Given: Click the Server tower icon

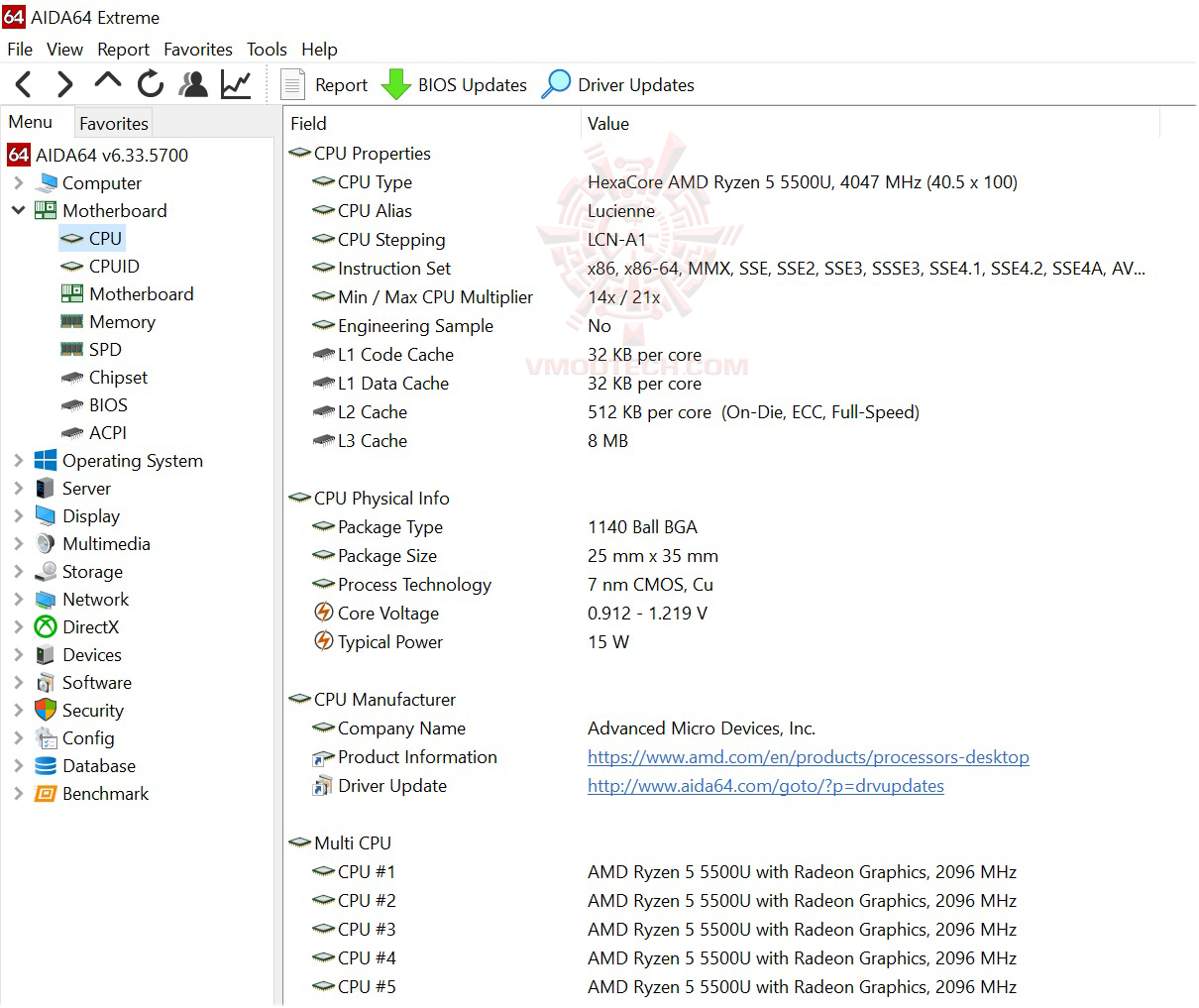Looking at the screenshot, I should click(x=46, y=488).
